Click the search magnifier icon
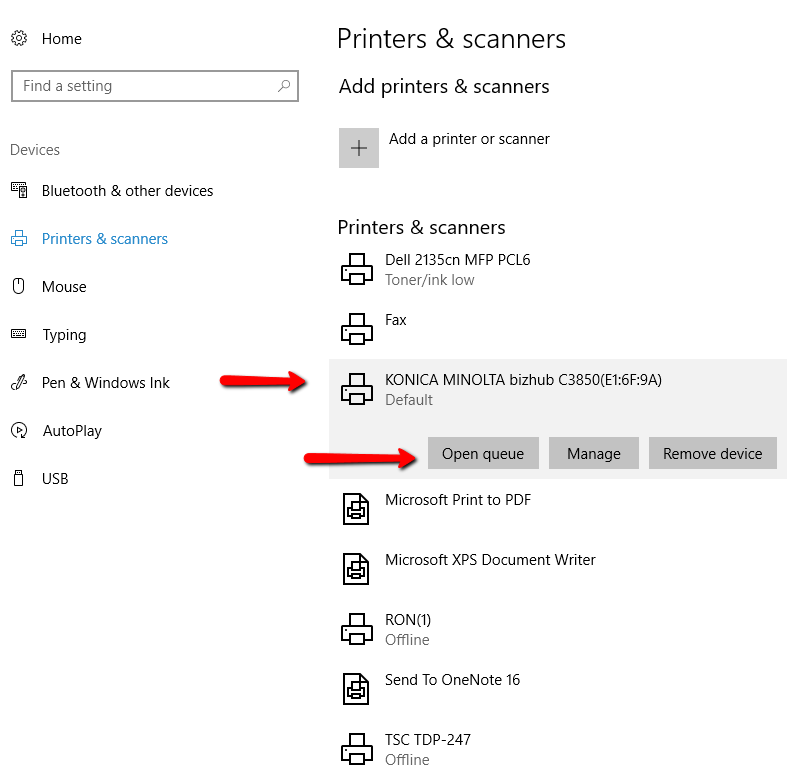Image resolution: width=809 pixels, height=776 pixels. (x=283, y=86)
